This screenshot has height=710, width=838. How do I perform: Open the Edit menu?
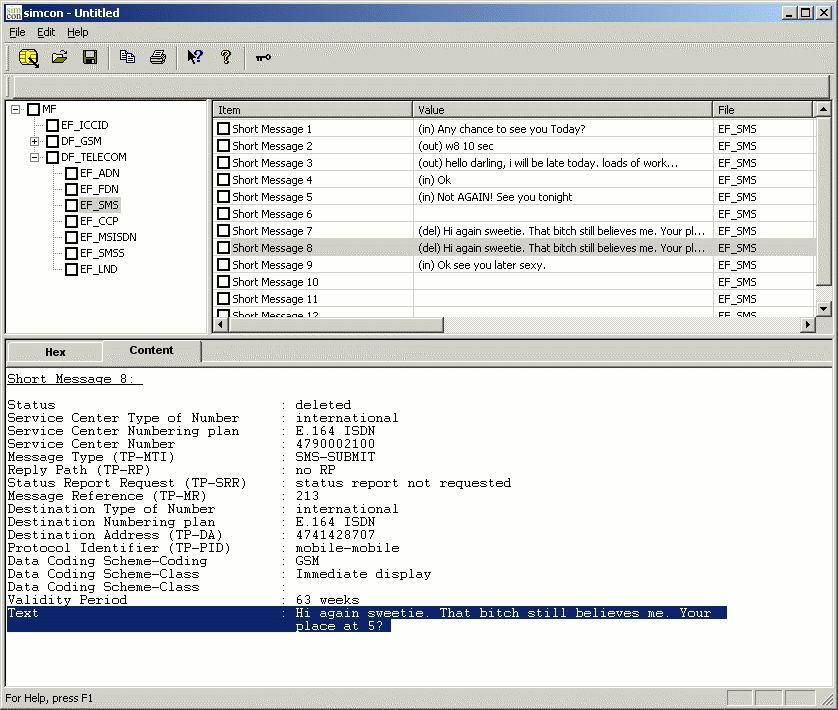pos(45,32)
